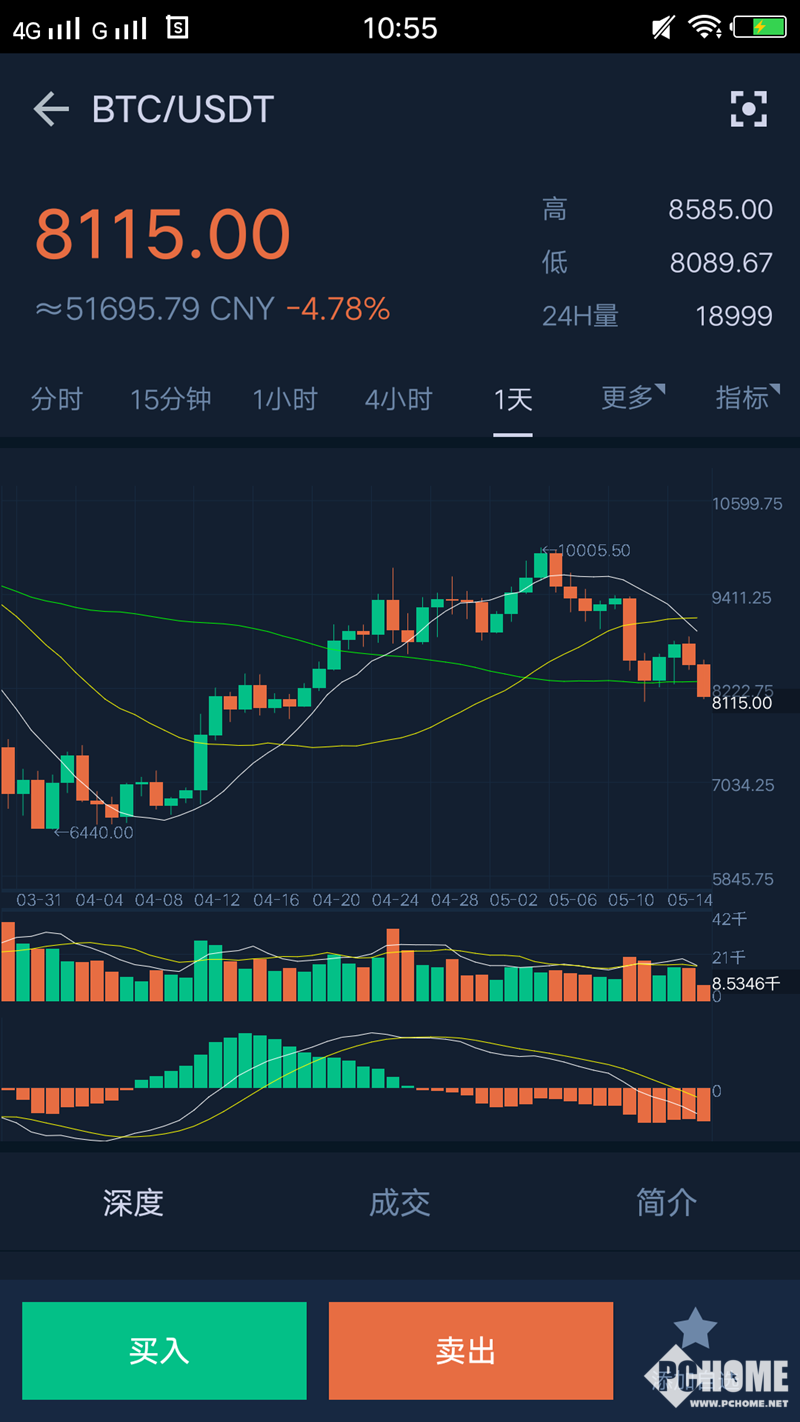Tap the 8115.00 price tag on axis
The image size is (800, 1422).
pyautogui.click(x=742, y=703)
